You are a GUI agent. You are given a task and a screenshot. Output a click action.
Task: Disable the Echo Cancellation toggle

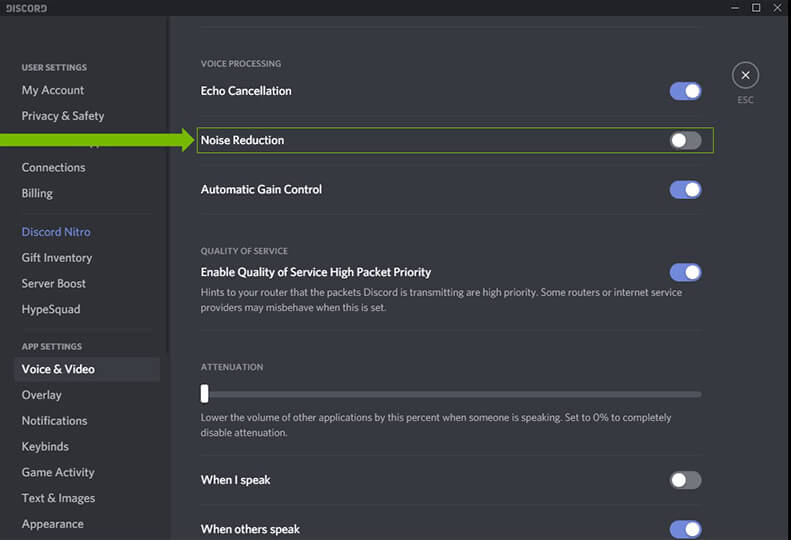tap(685, 91)
